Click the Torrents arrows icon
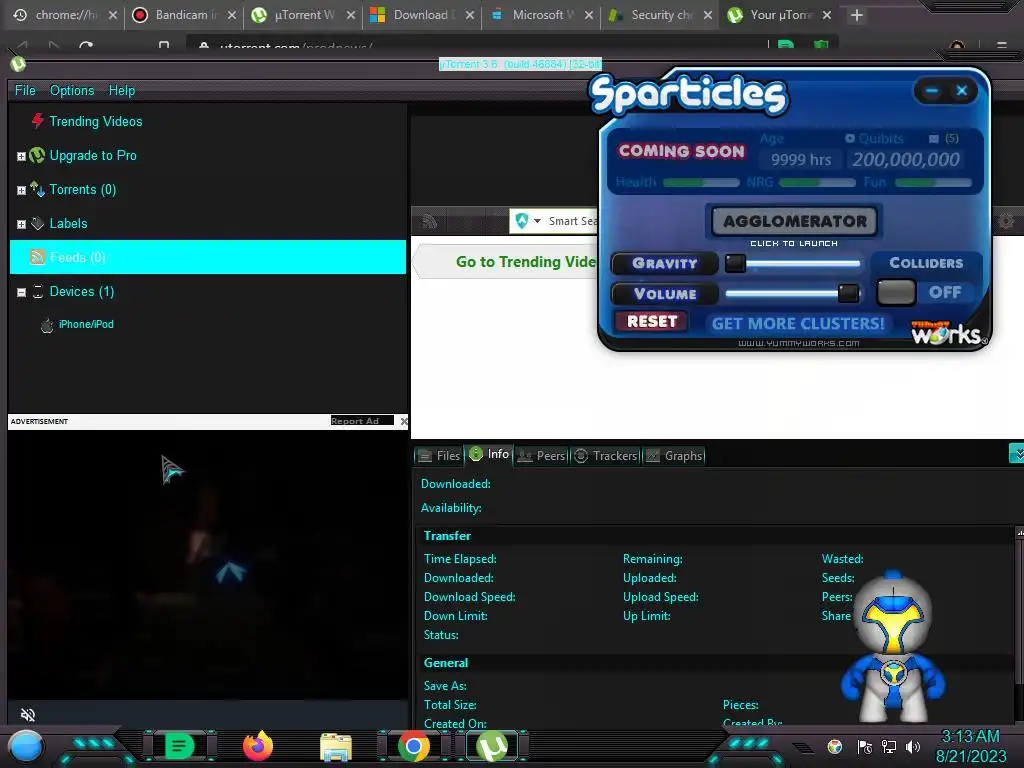Image resolution: width=1024 pixels, height=768 pixels. pyautogui.click(x=37, y=189)
